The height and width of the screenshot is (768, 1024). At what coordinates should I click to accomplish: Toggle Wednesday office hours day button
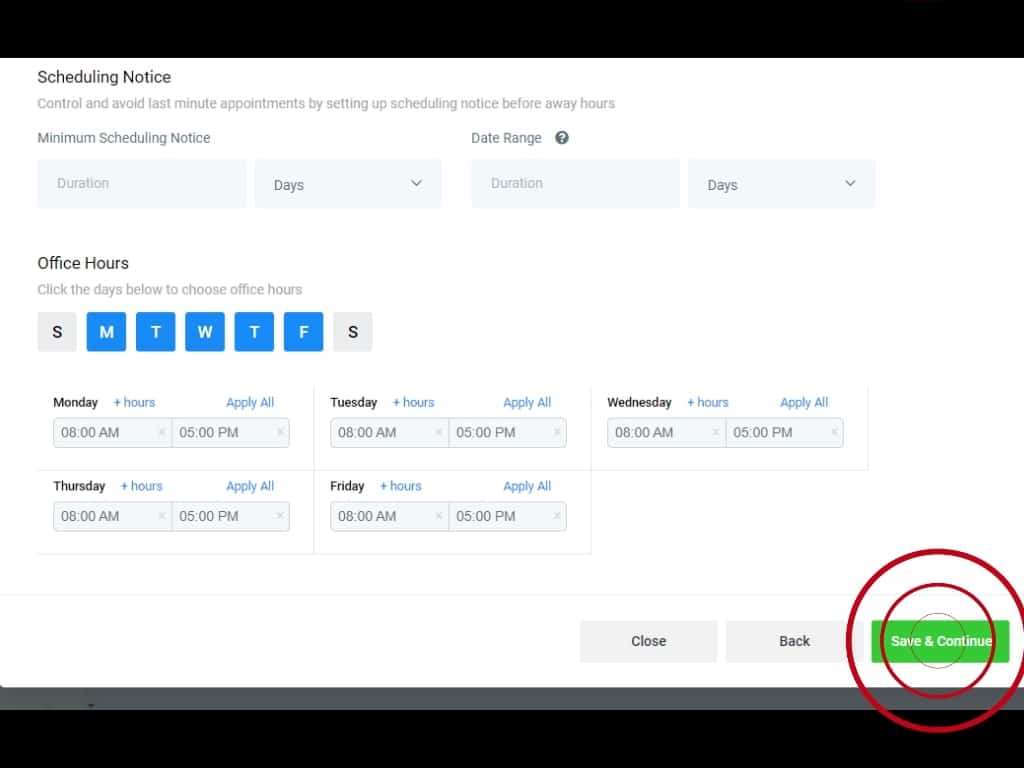(205, 332)
